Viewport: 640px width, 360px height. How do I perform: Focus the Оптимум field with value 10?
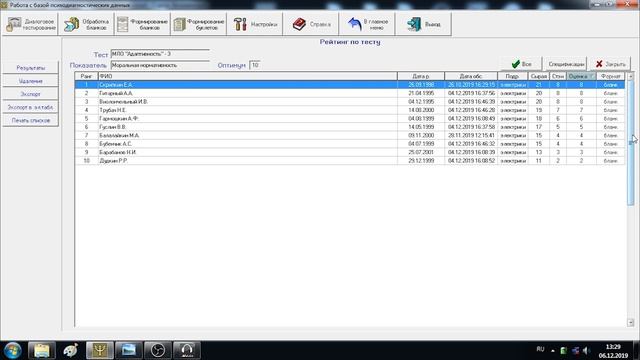[x=254, y=65]
